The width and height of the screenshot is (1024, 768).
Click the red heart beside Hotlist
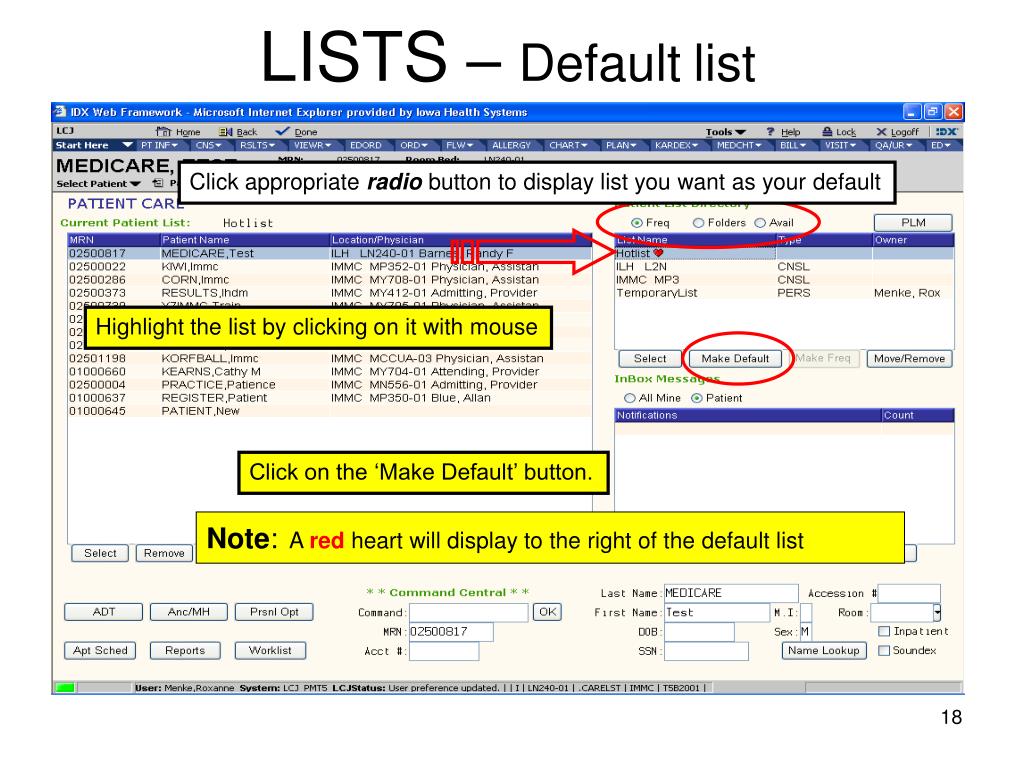click(x=659, y=253)
